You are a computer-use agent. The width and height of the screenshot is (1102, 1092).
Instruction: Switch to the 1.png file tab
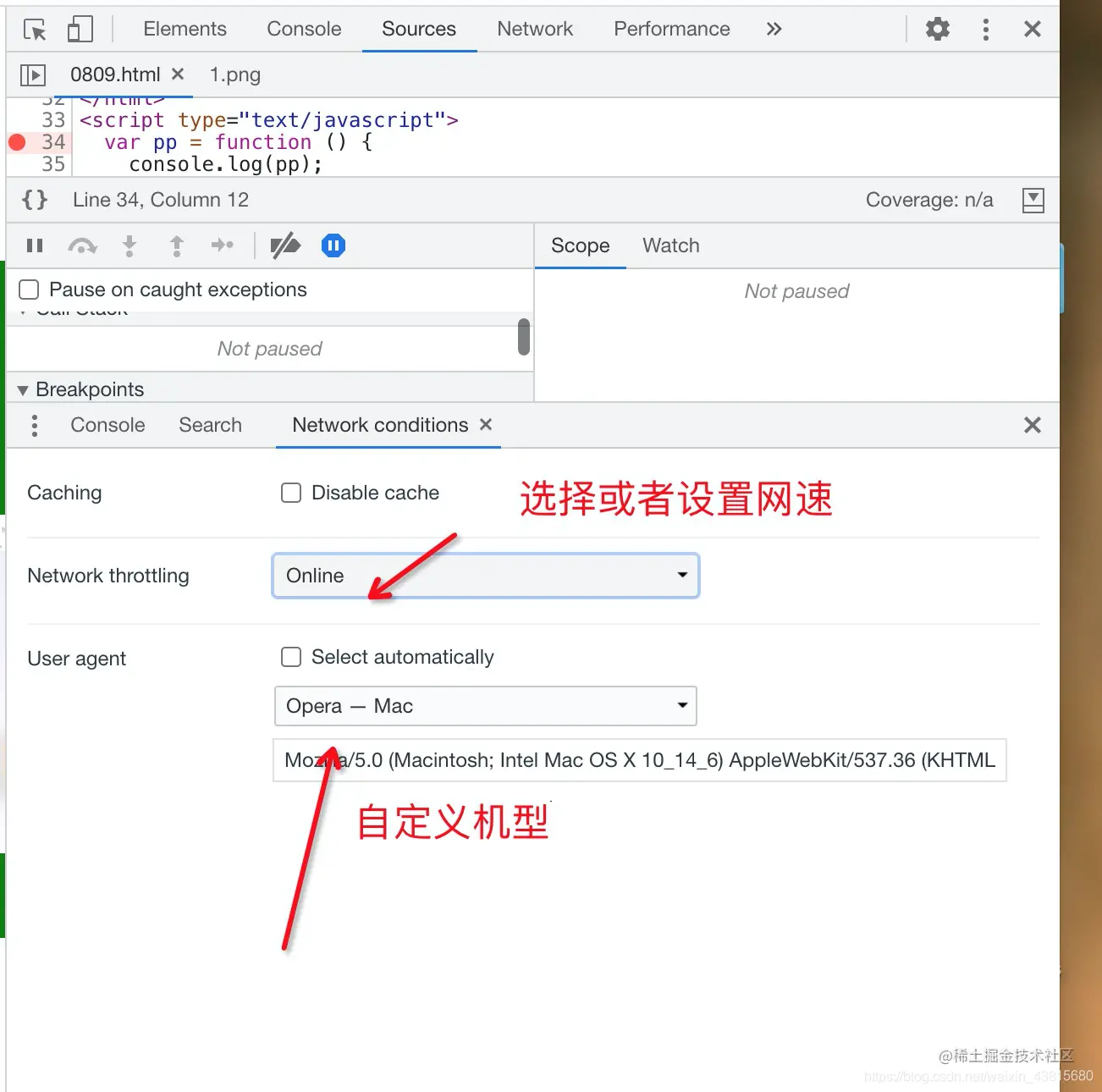click(x=235, y=74)
